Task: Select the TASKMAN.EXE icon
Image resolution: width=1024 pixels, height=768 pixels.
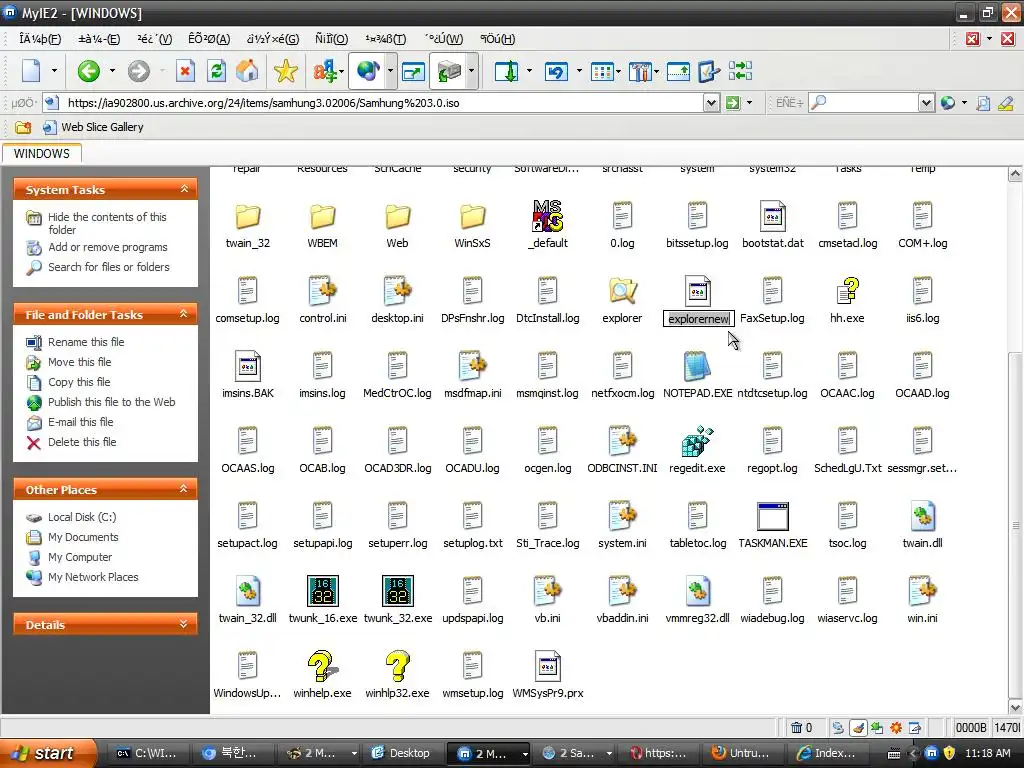Action: 773,517
